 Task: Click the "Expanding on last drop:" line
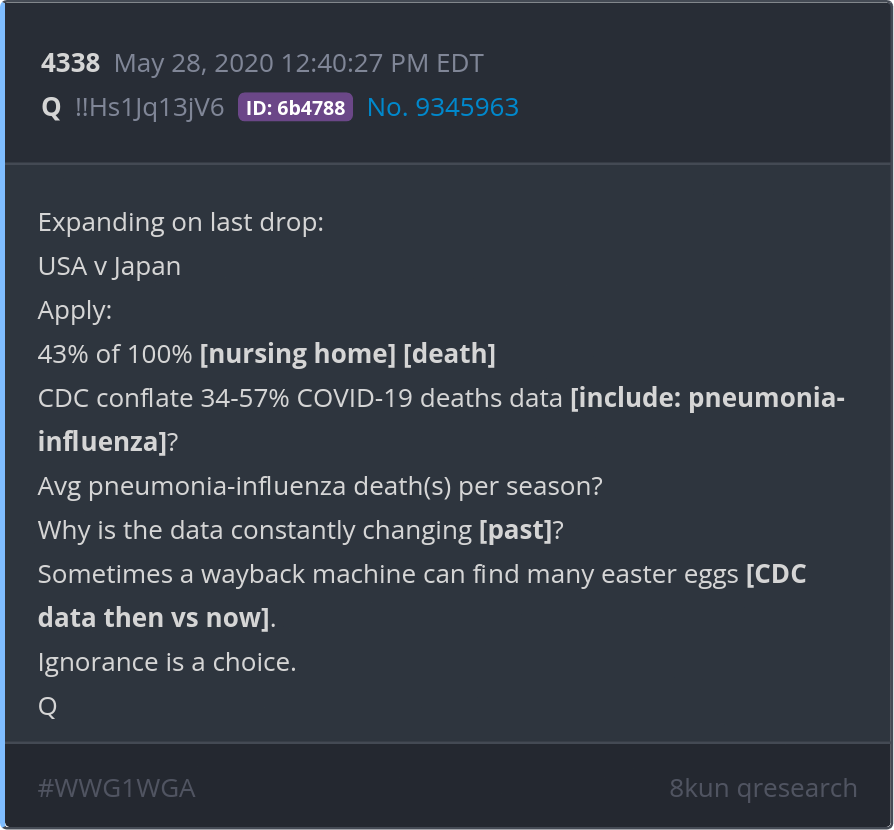180,222
